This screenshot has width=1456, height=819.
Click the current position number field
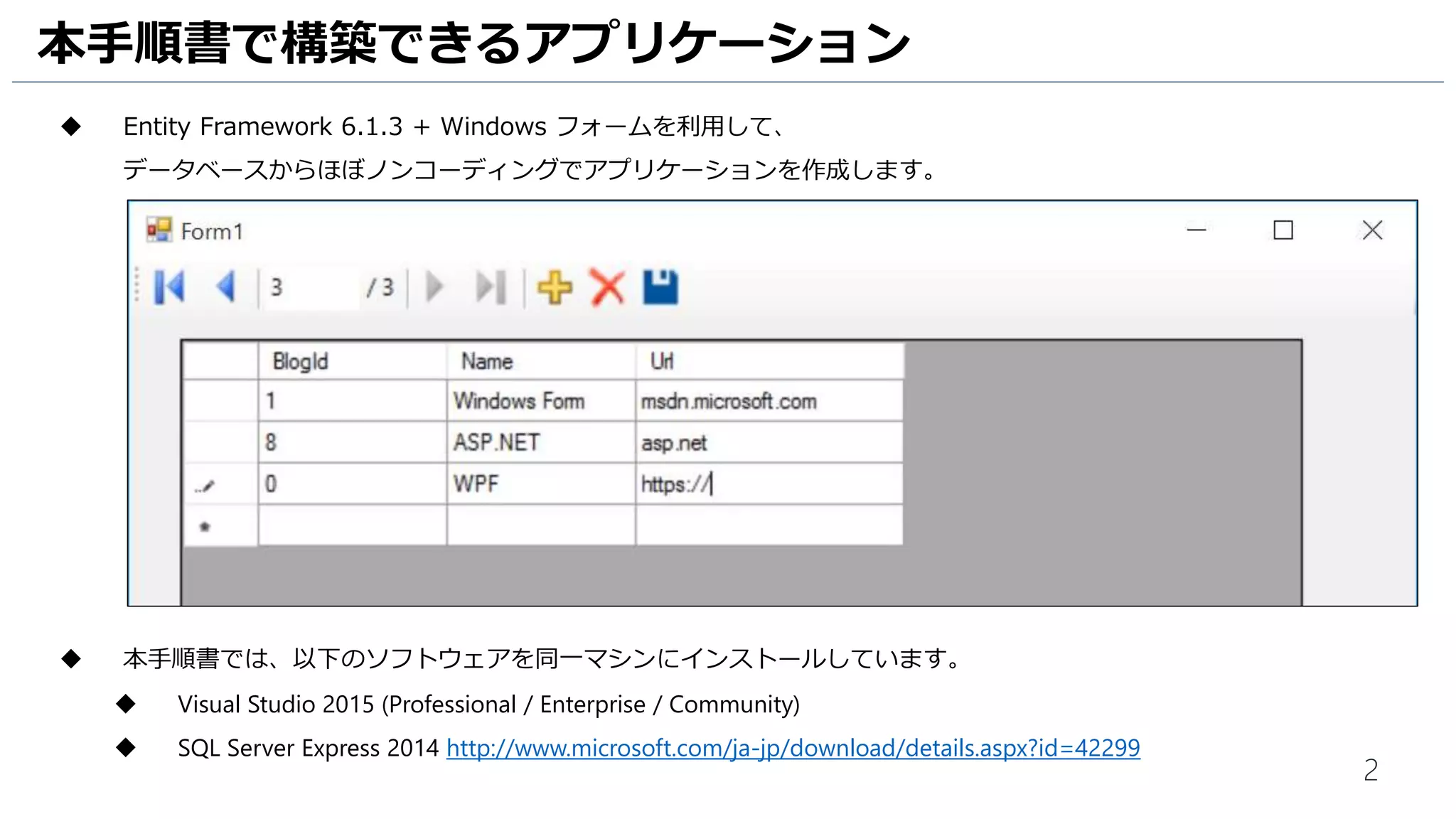click(309, 287)
